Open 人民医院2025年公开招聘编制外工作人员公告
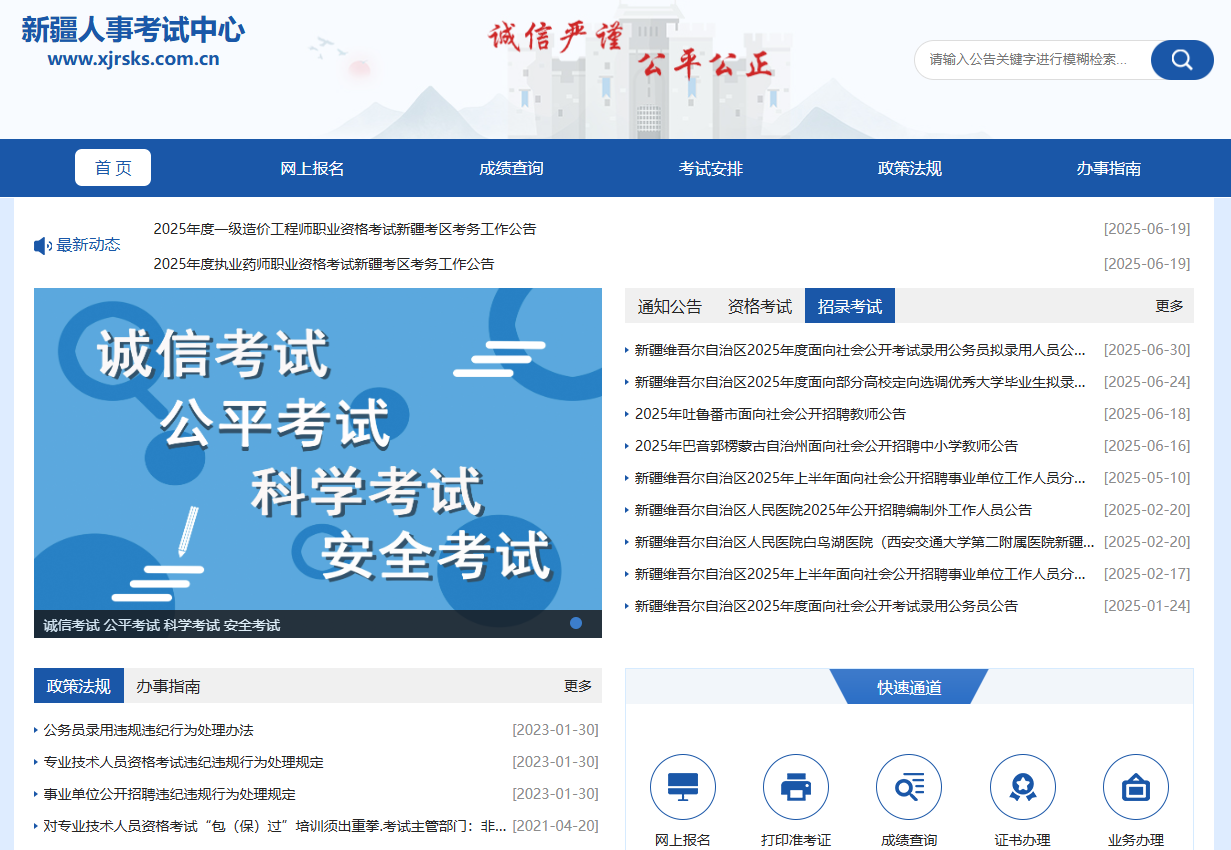Screen dimensions: 1231x850 (833, 510)
